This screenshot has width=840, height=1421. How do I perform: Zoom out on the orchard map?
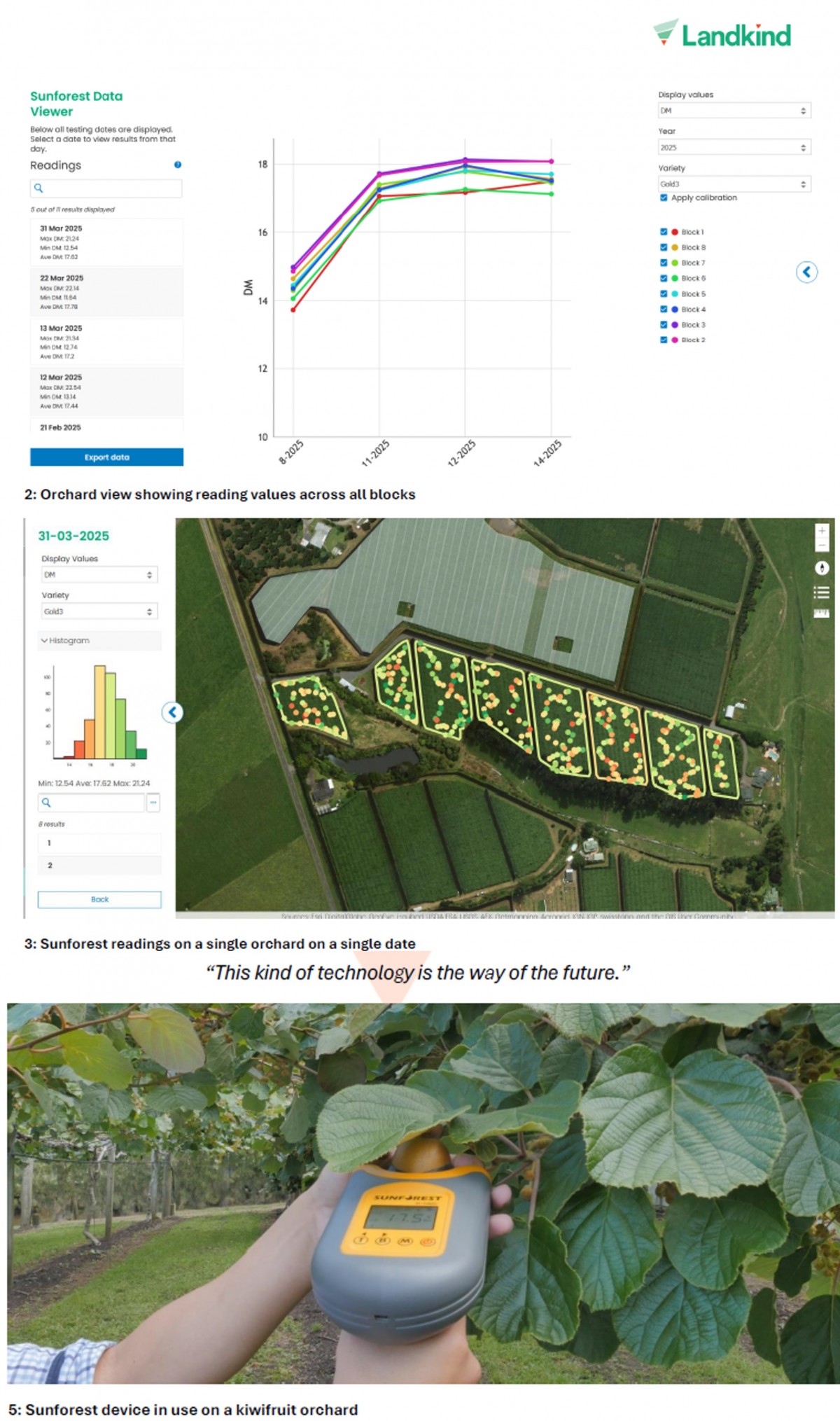(822, 546)
